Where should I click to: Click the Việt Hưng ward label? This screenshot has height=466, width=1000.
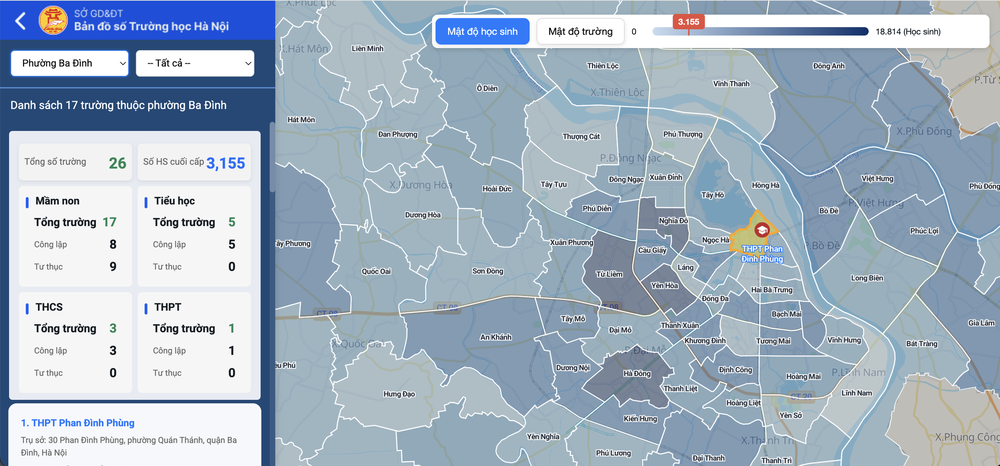tap(877, 178)
